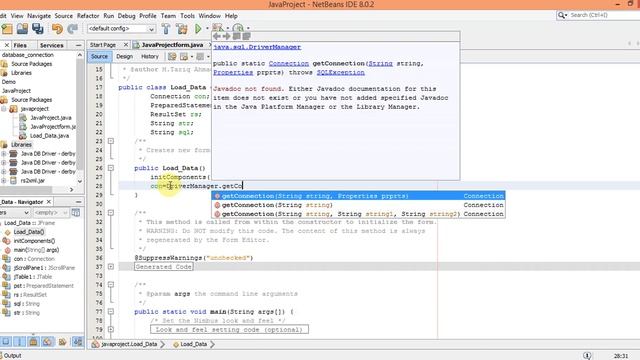Image resolution: width=640 pixels, height=360 pixels.
Task: Open the View menu
Action: click(17, 16)
